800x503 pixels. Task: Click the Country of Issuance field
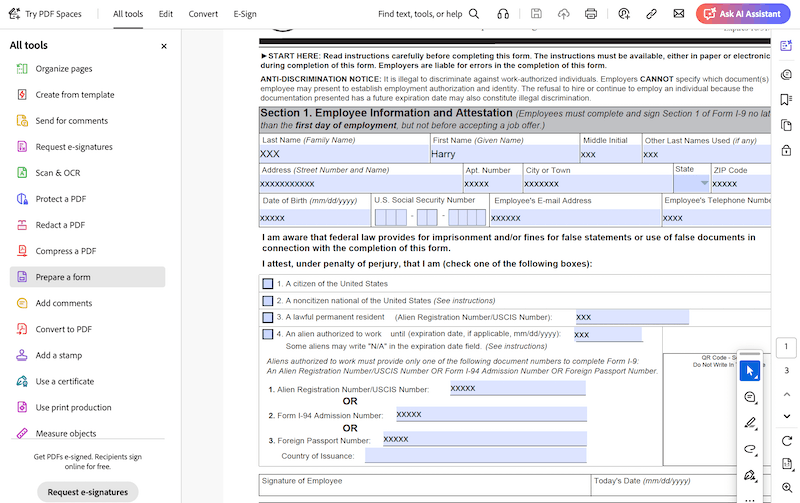476,456
